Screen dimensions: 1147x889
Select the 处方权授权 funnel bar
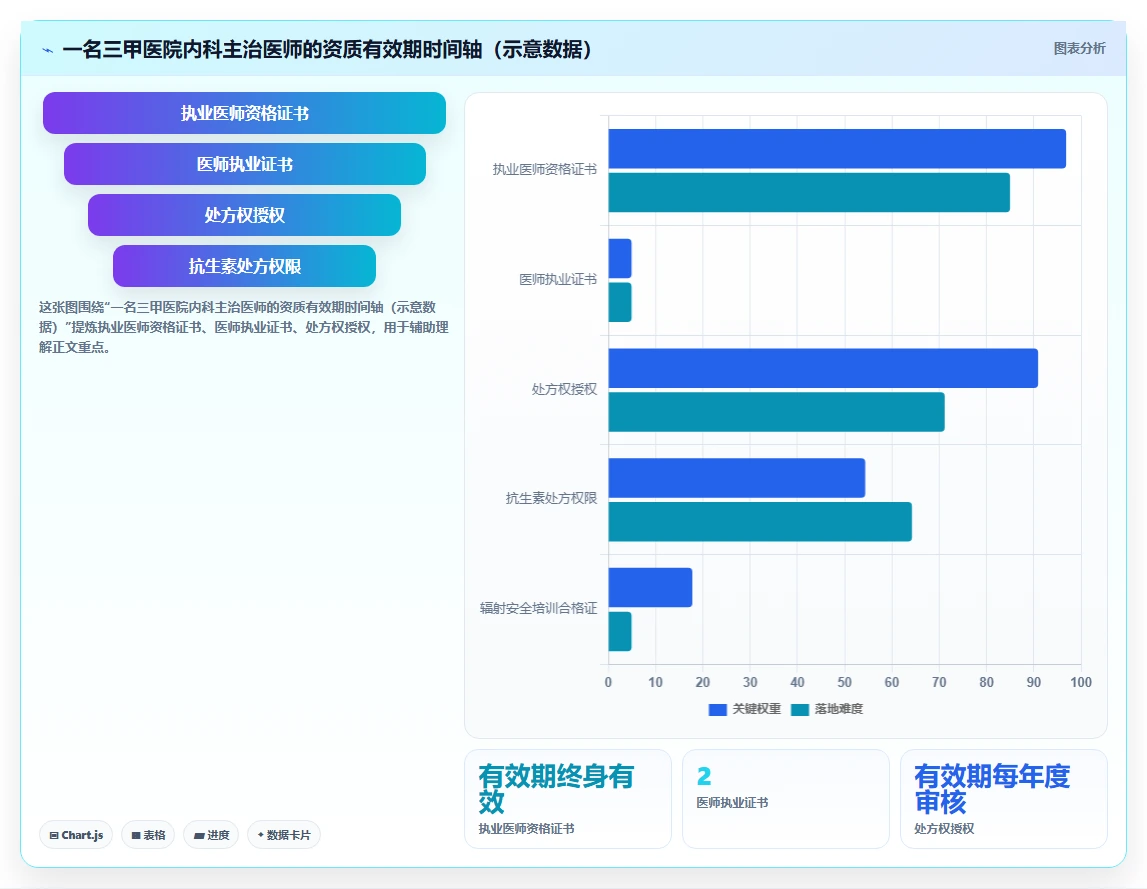click(244, 215)
